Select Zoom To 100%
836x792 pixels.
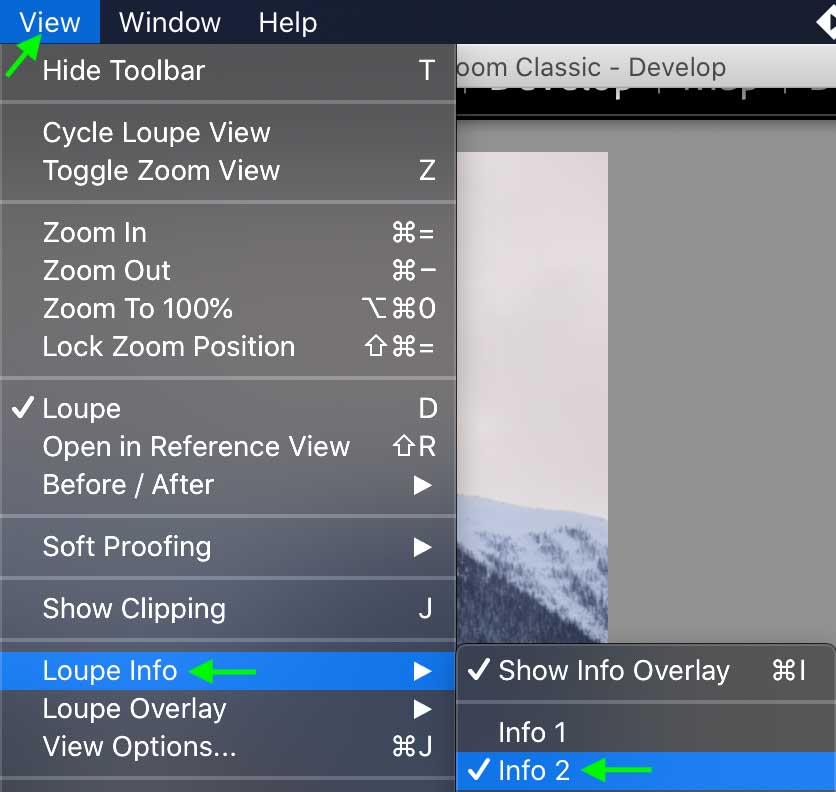click(228, 308)
